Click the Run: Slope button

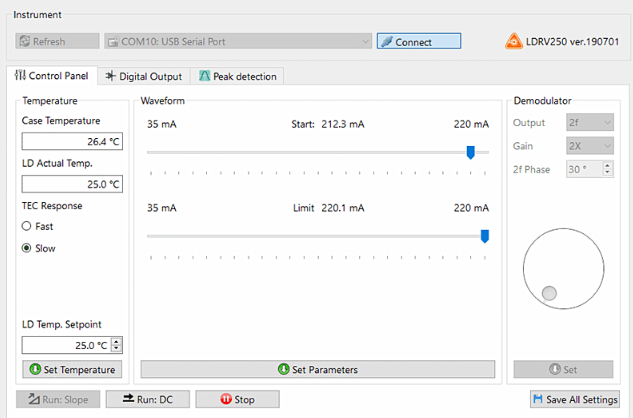58,399
